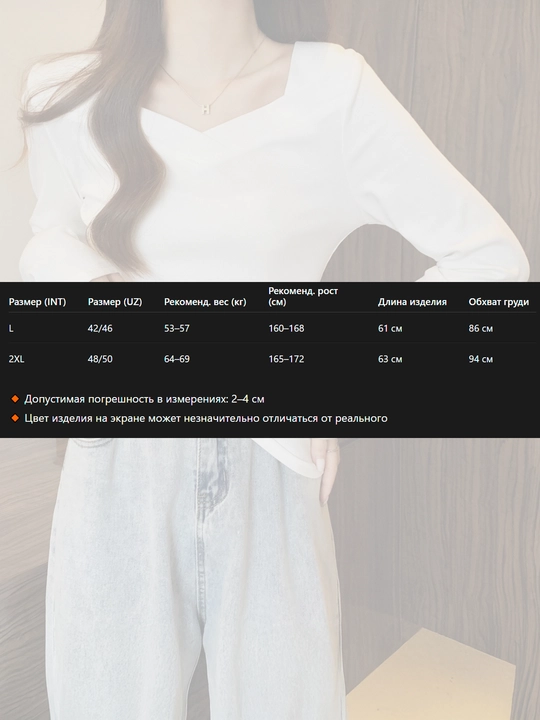
Task: Click the 'Длина изделия' column header
Action: 412,302
